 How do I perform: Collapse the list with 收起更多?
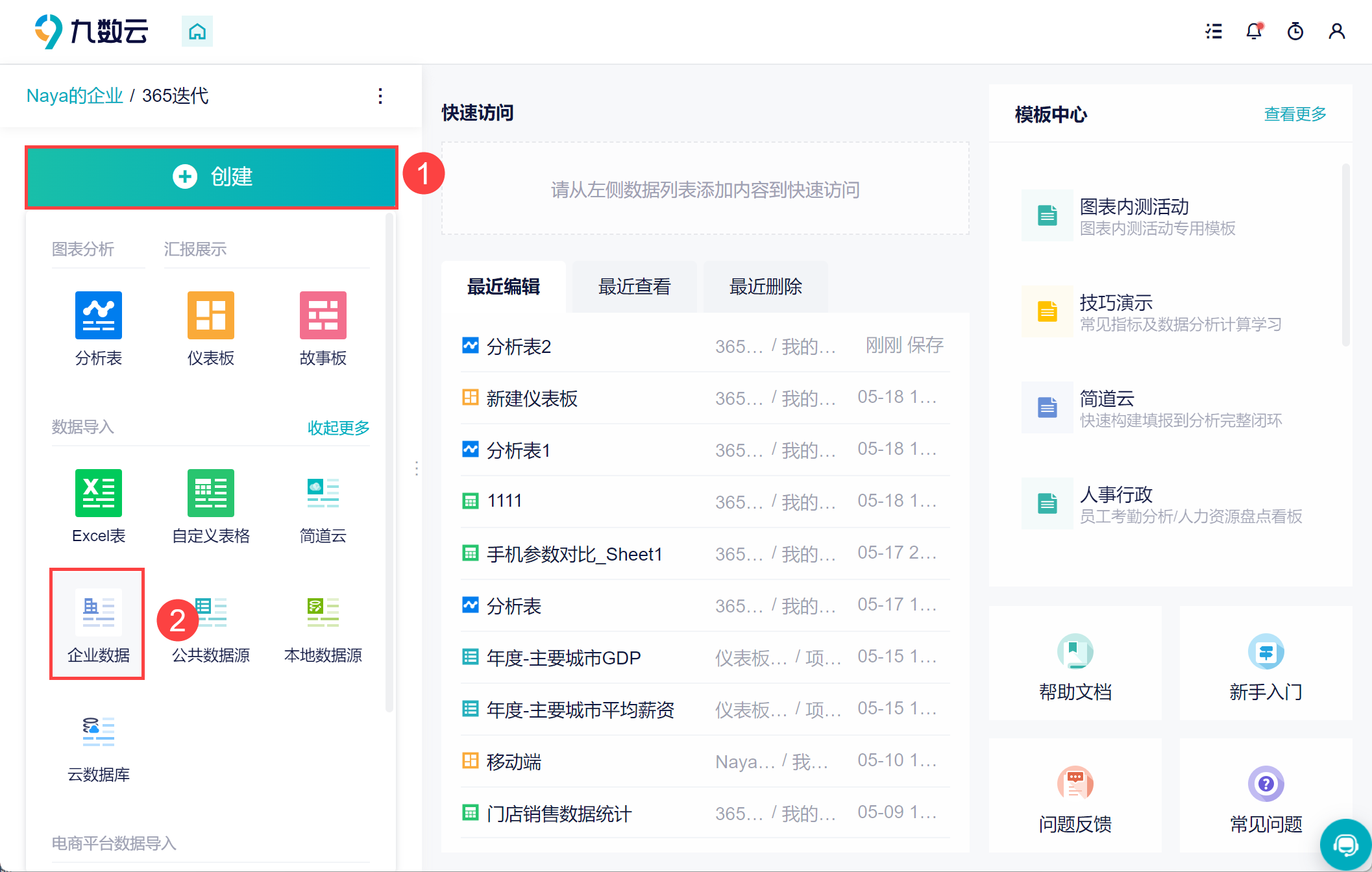click(338, 428)
